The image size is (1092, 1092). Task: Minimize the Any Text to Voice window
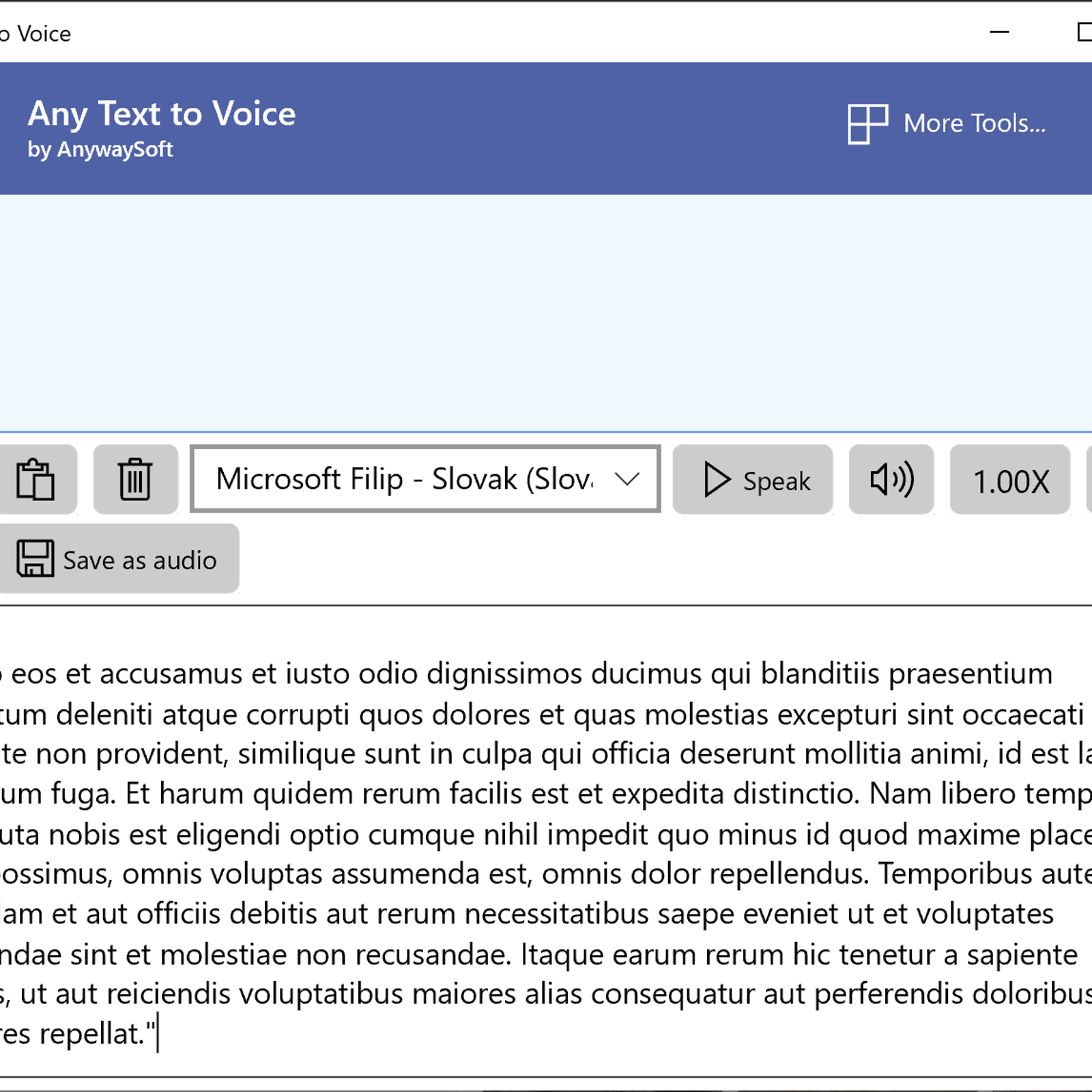pos(998,32)
